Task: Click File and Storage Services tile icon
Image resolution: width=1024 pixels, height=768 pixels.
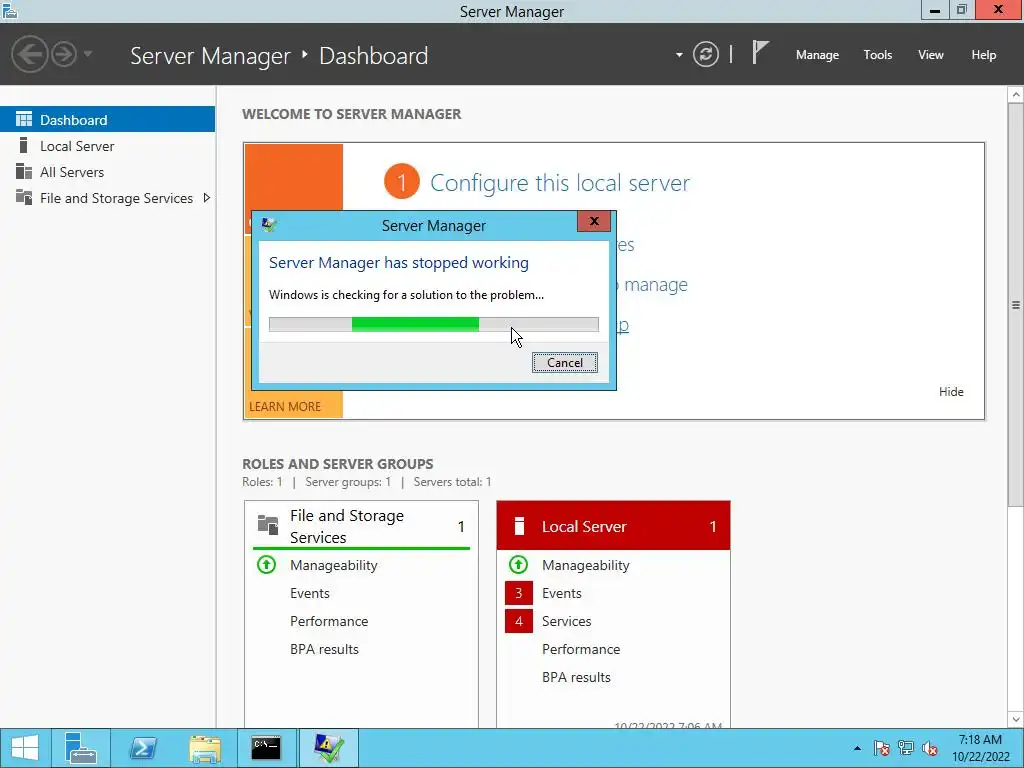Action: click(x=268, y=524)
